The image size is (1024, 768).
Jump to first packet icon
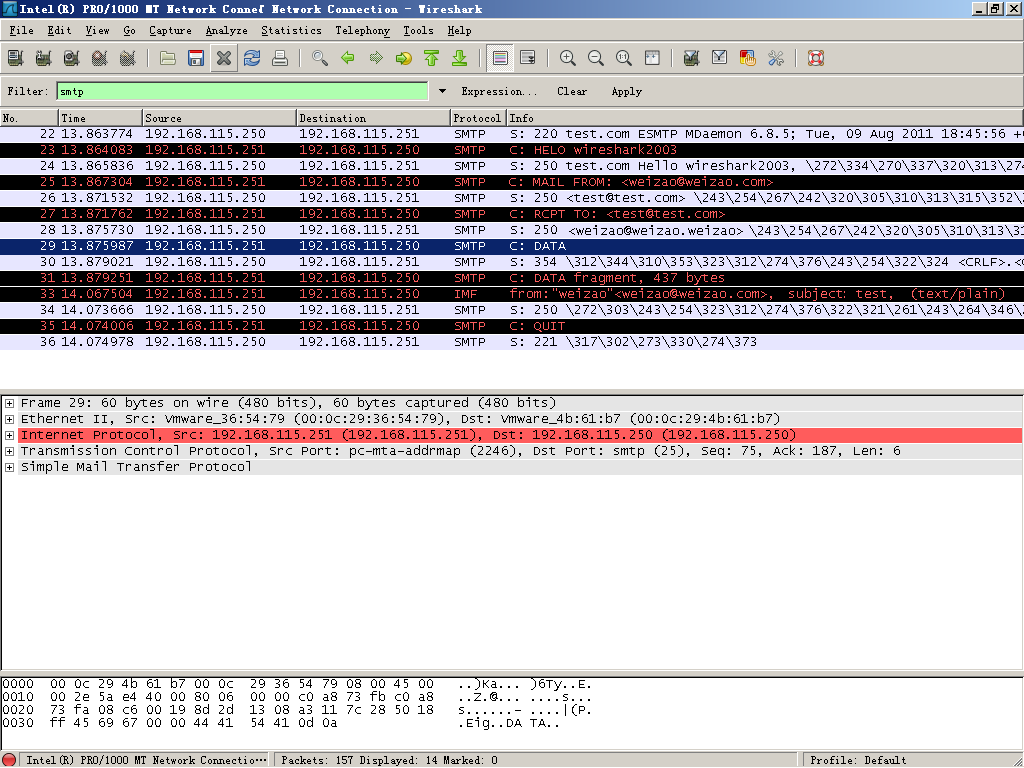pyautogui.click(x=432, y=58)
